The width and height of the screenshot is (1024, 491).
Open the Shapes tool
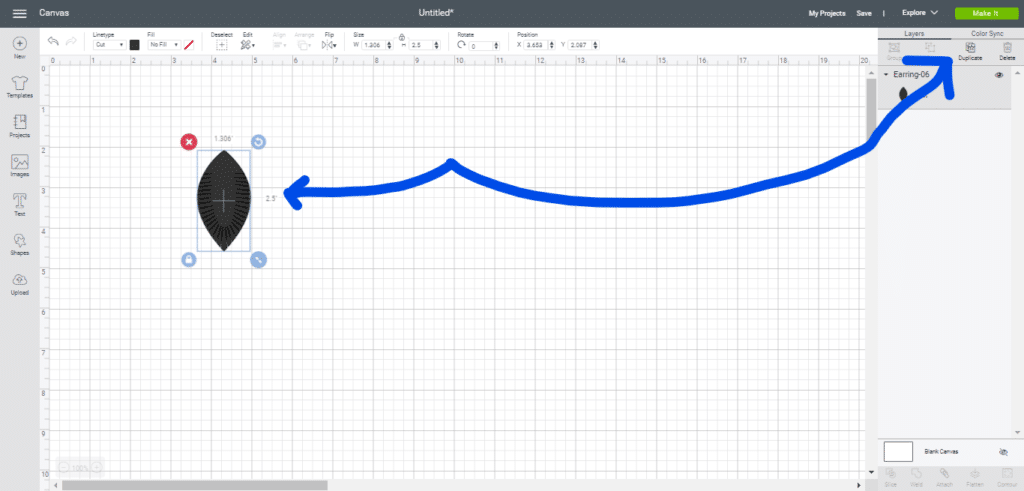pyautogui.click(x=19, y=243)
